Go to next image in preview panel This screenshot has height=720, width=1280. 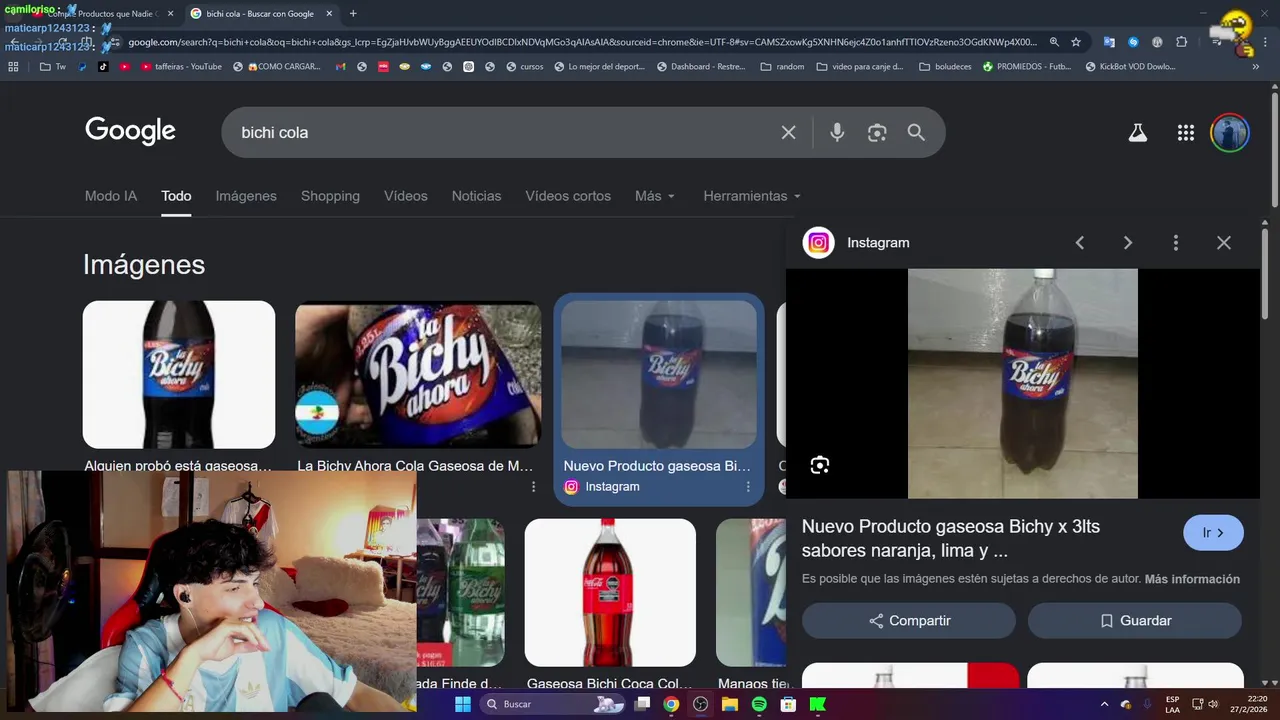tap(1127, 242)
